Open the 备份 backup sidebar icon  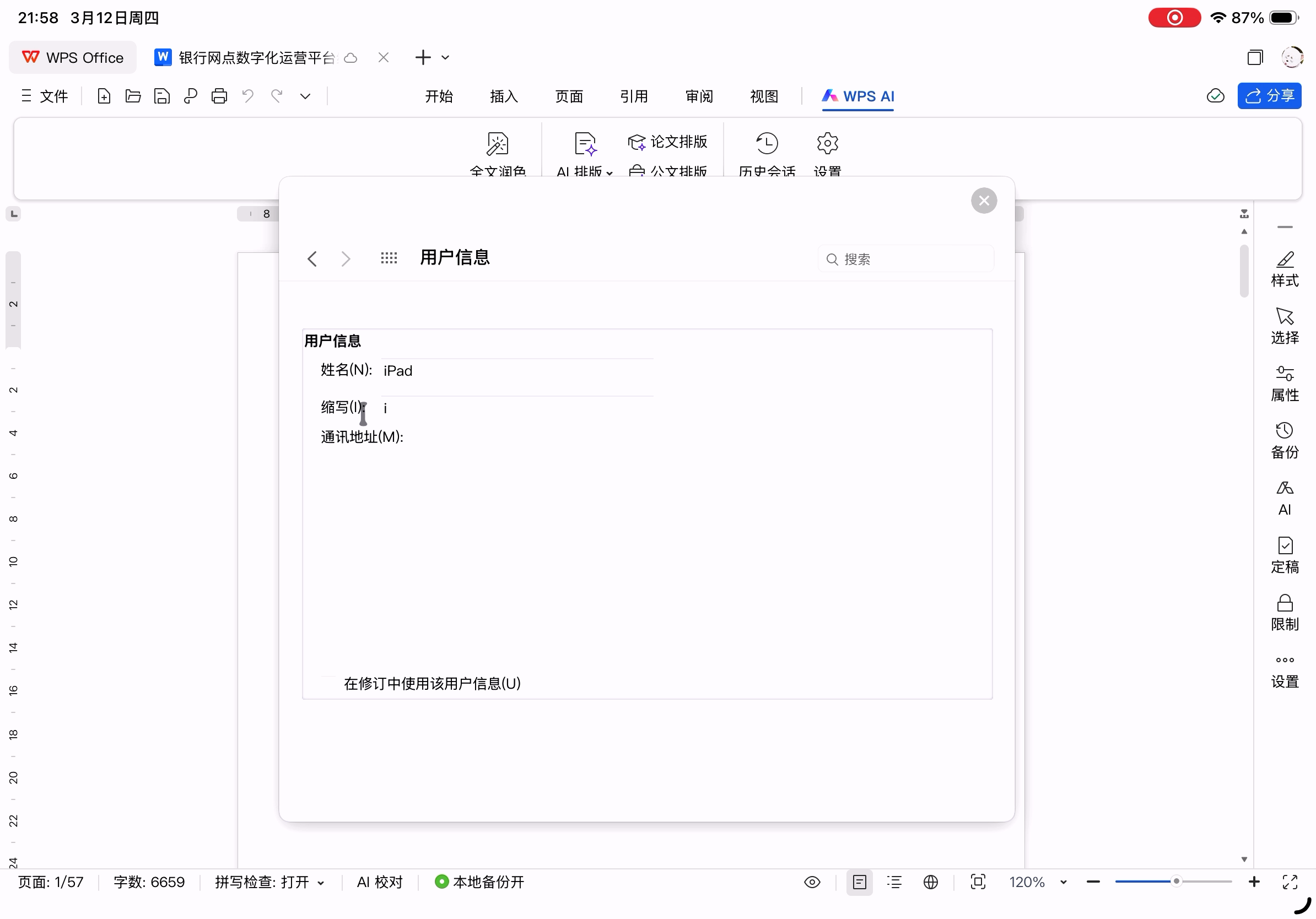pyautogui.click(x=1285, y=441)
